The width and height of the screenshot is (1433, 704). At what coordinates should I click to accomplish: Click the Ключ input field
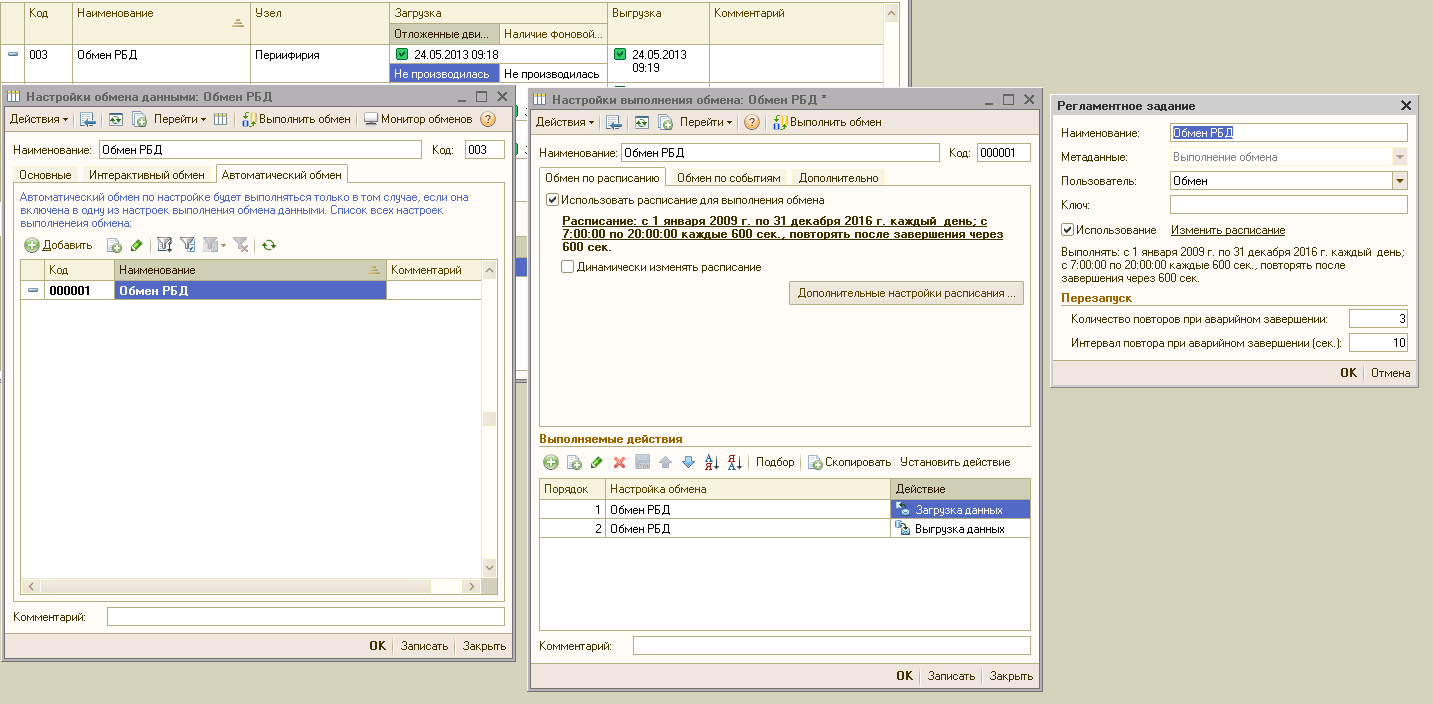tap(1288, 205)
